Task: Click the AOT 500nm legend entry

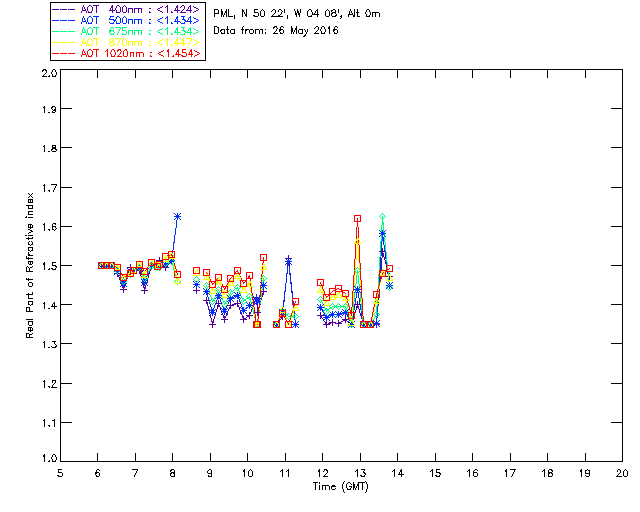Action: tap(127, 20)
